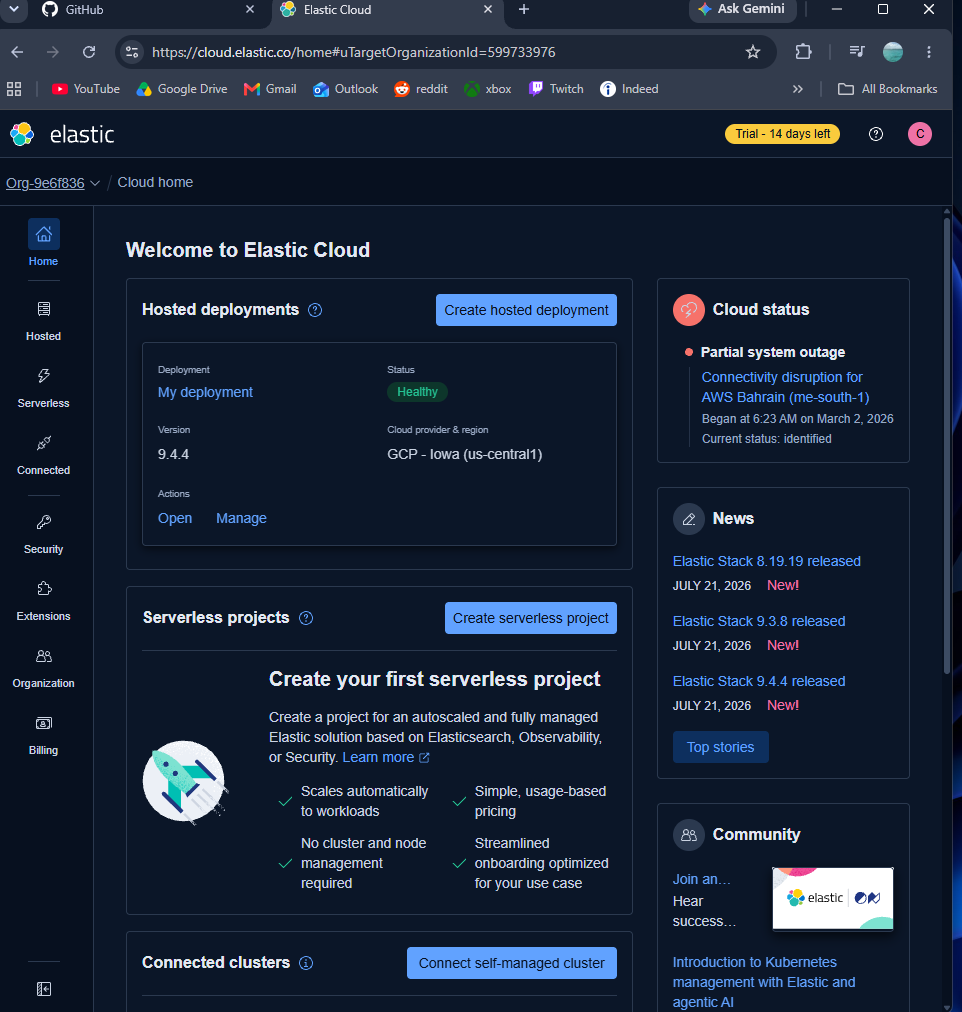Viewport: 962px width, 1012px height.
Task: Click Ask Gemini button
Action: (x=743, y=9)
